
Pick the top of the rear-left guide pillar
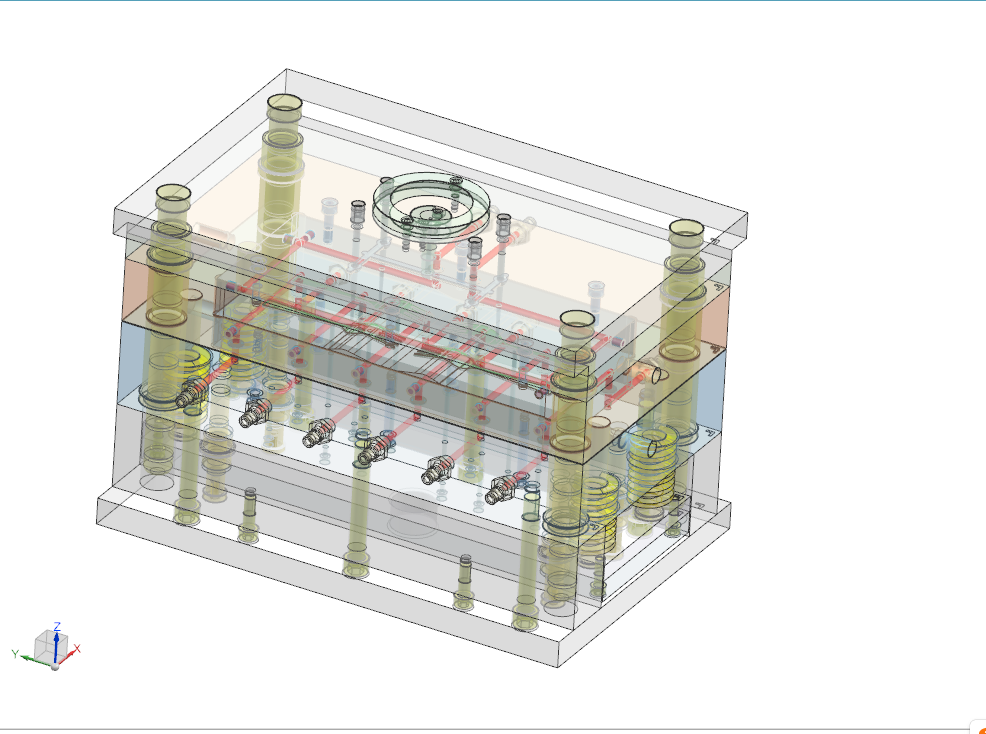point(284,104)
